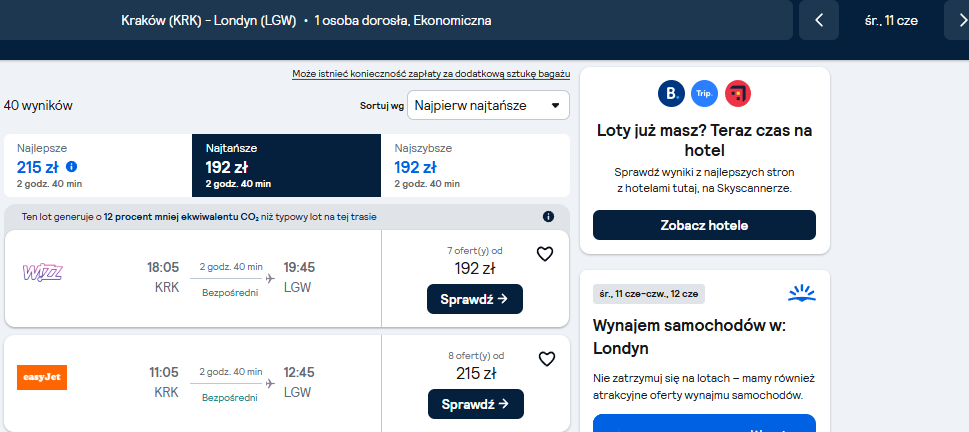Save the Wizz Air flight with heart icon

point(544,254)
